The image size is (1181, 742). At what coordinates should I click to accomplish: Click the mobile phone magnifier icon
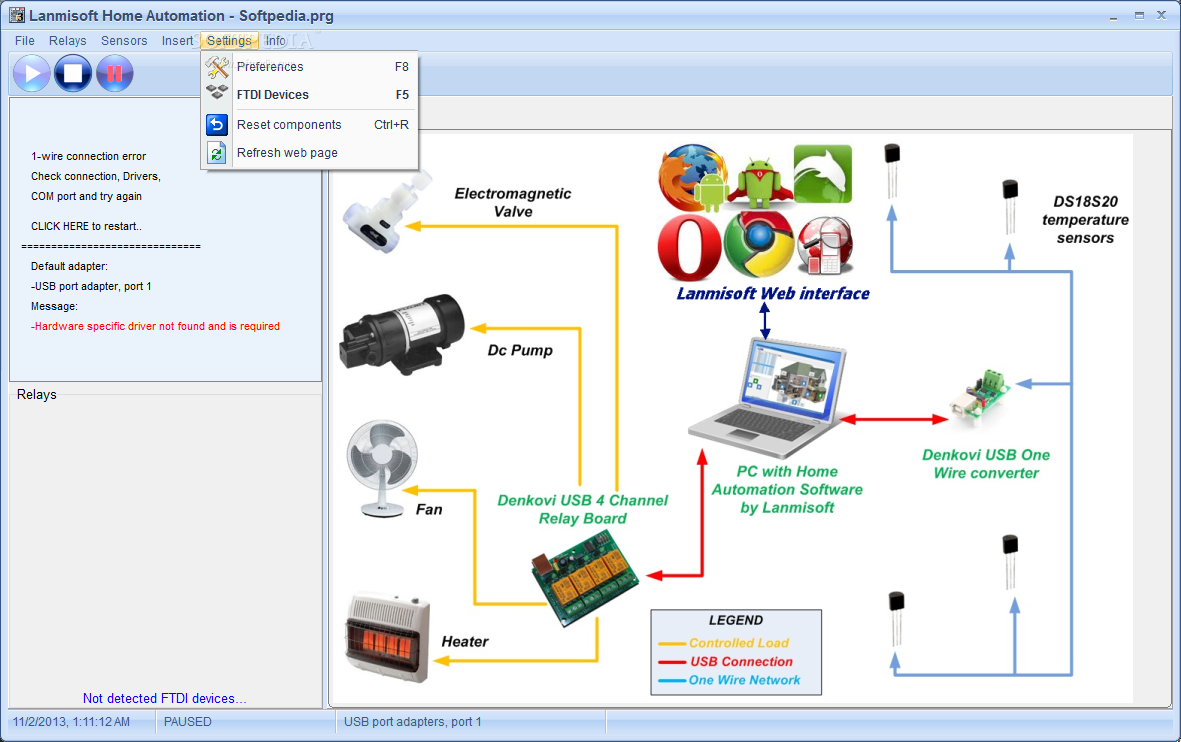pos(825,246)
